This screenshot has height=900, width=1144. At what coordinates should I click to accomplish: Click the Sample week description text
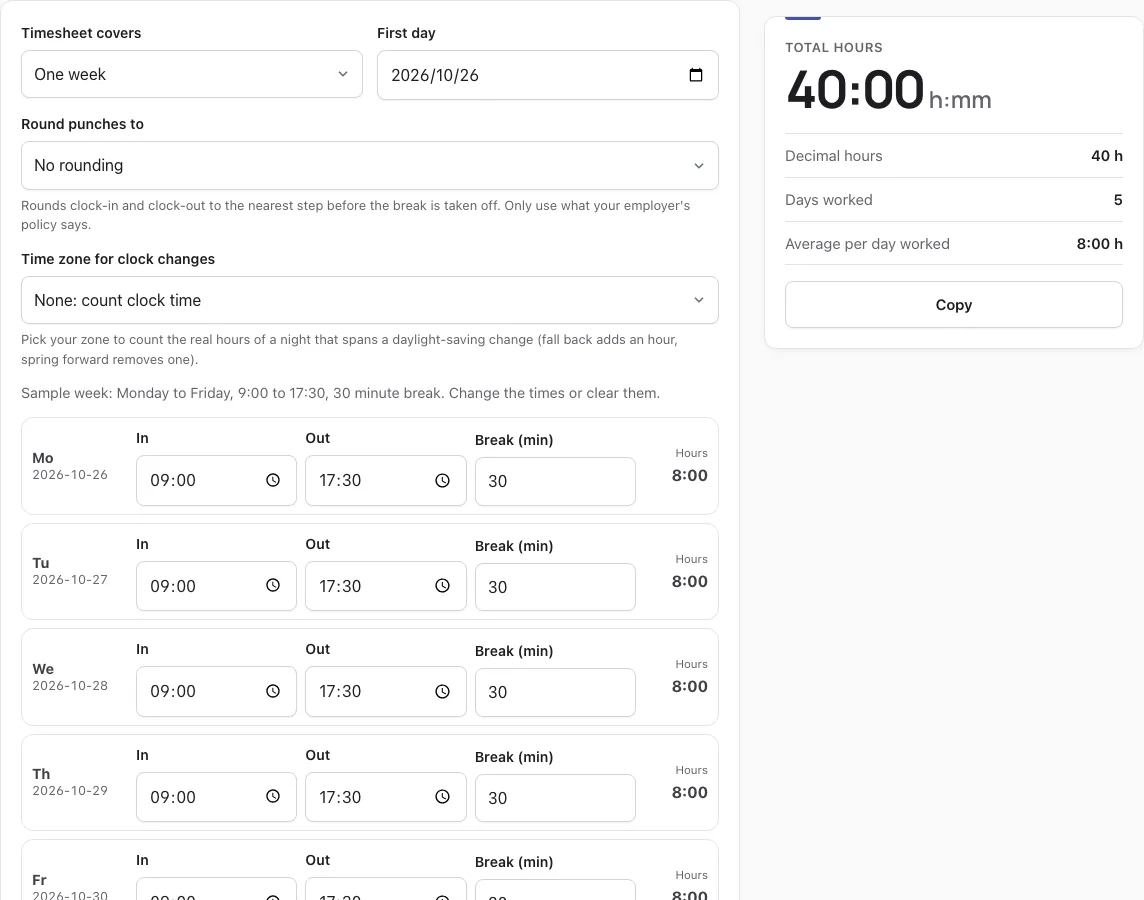pyautogui.click(x=340, y=393)
